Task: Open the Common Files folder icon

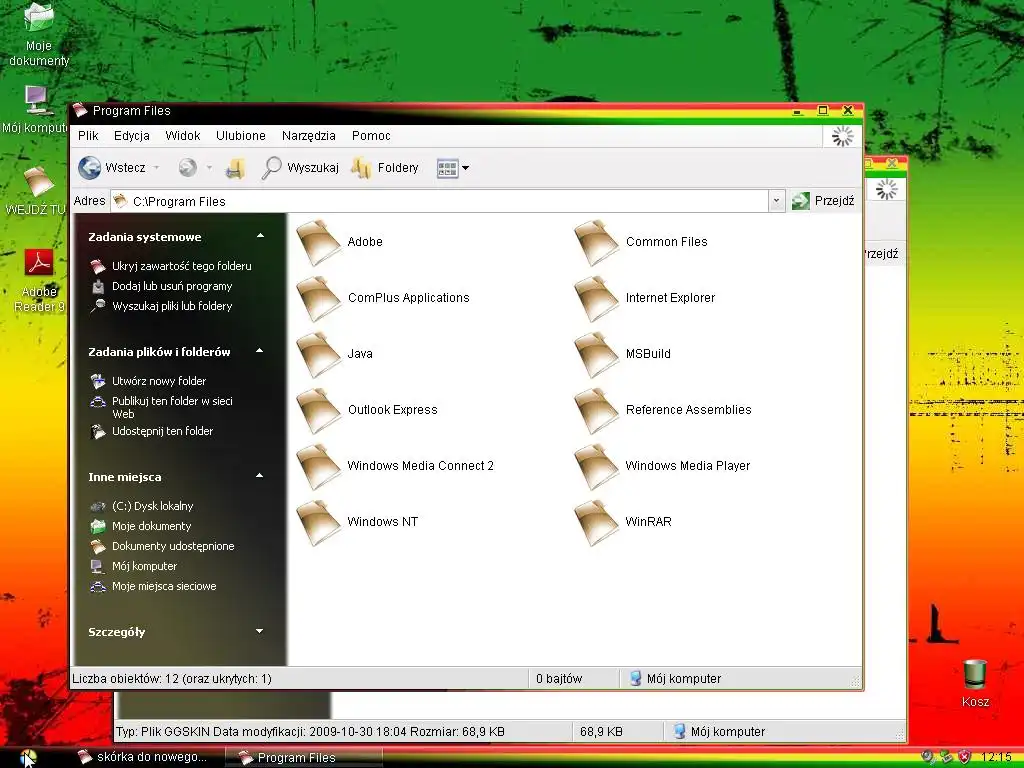Action: point(596,242)
